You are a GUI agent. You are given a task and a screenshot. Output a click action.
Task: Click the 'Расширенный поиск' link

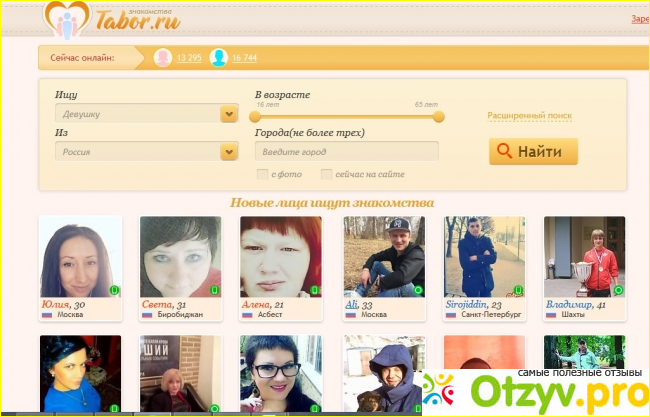click(529, 116)
